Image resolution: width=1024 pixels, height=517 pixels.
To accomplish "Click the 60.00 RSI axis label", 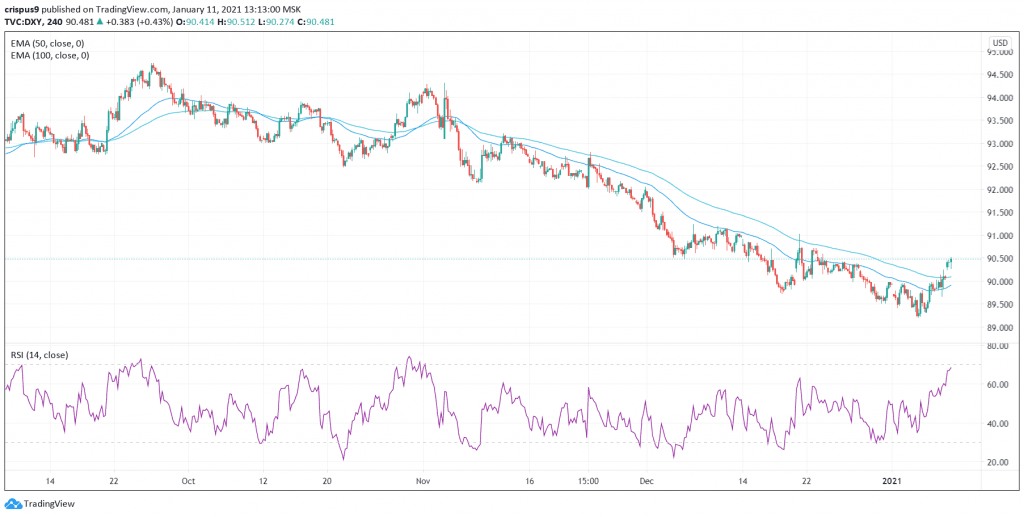I will pos(997,385).
